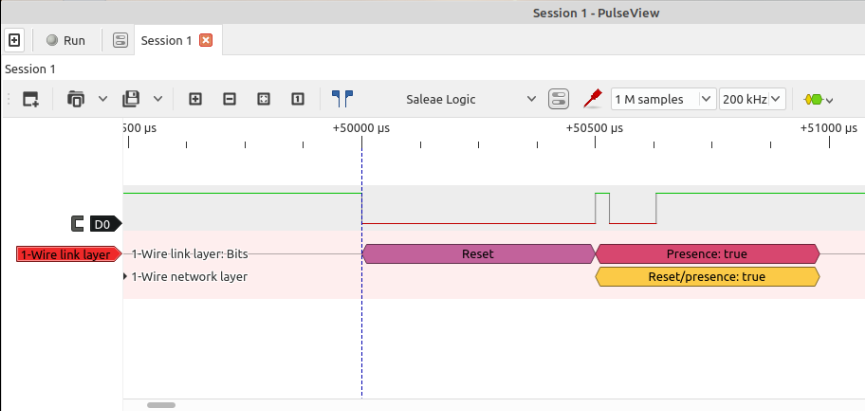Click the zoom 1:1 icon
Image resolution: width=865 pixels, height=411 pixels.
(x=297, y=99)
